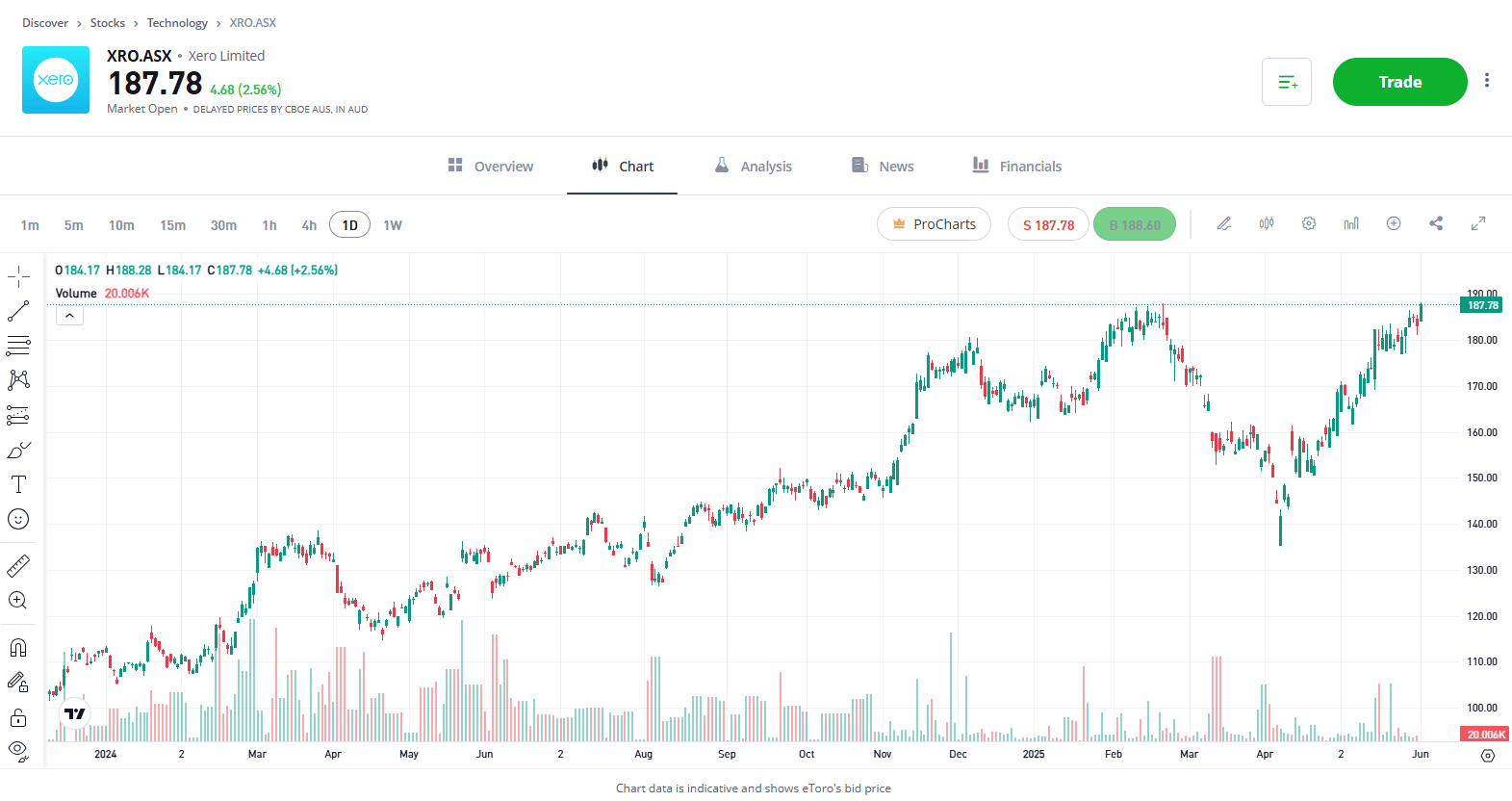The image size is (1512, 801).
Task: Go to Technology breadcrumb
Action: coord(177,23)
